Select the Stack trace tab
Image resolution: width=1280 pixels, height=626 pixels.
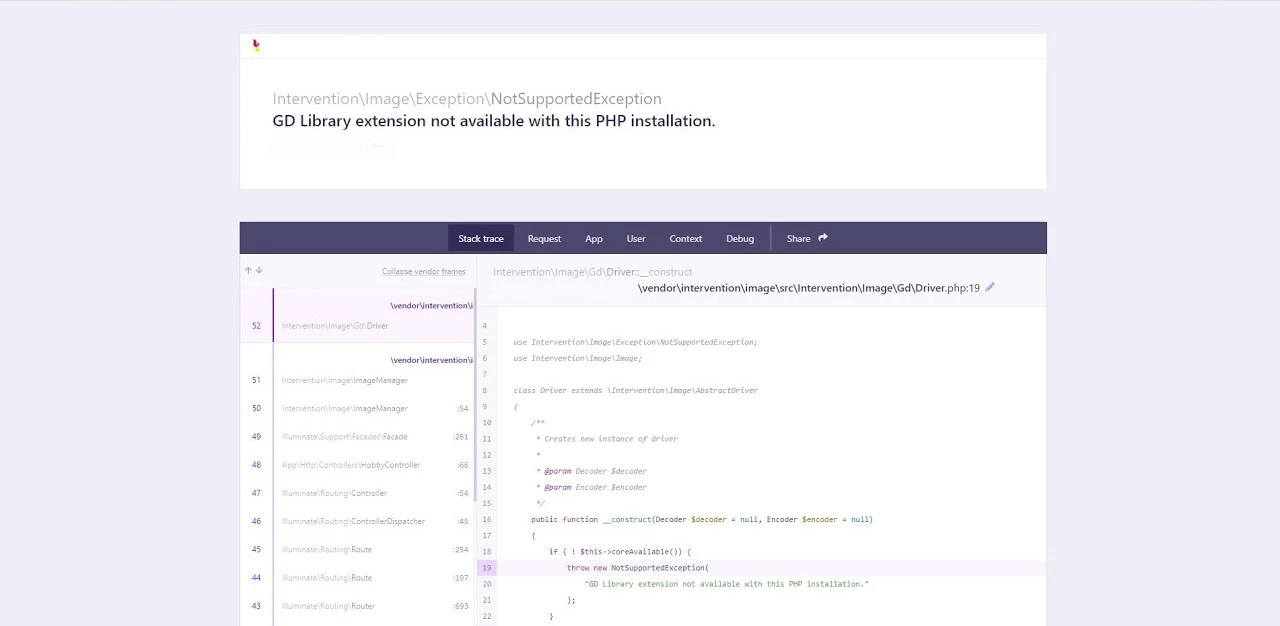point(481,238)
